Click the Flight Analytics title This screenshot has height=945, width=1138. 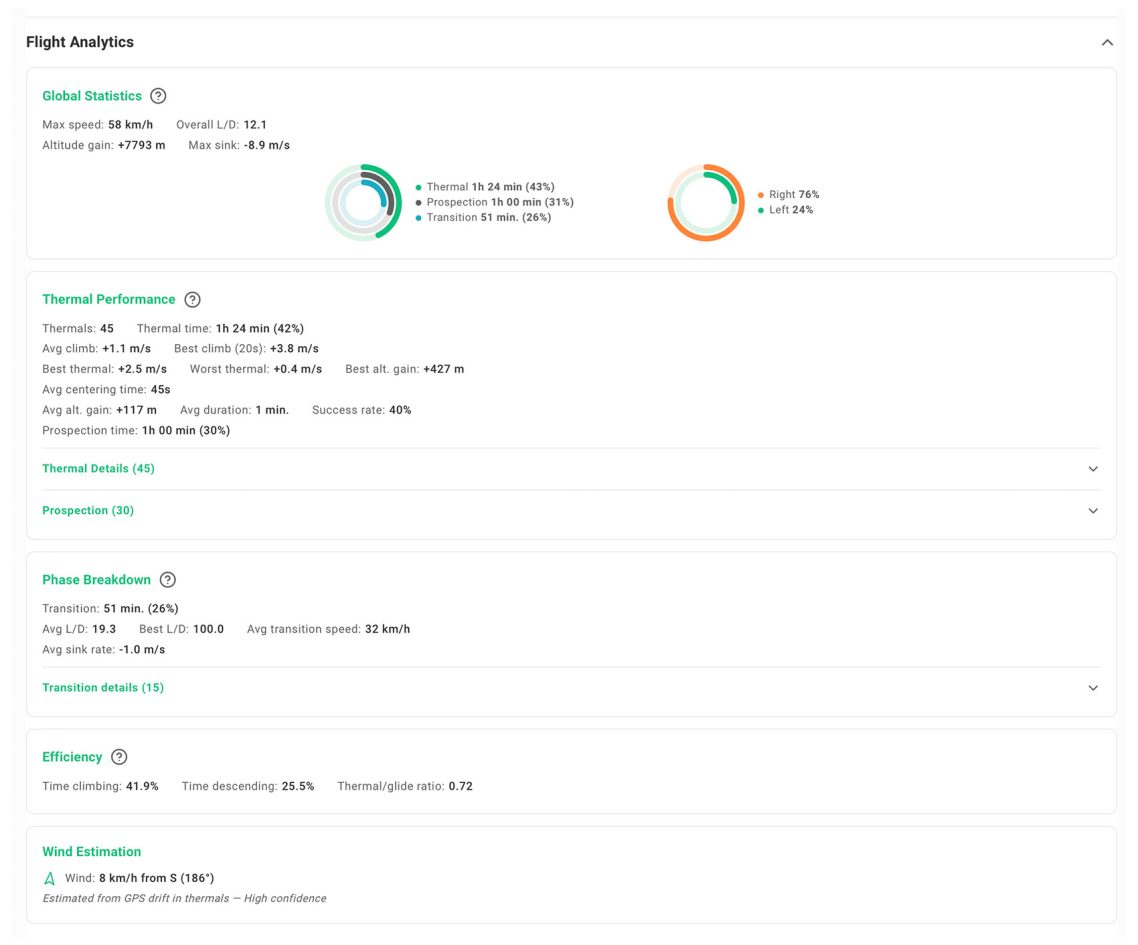tap(78, 42)
